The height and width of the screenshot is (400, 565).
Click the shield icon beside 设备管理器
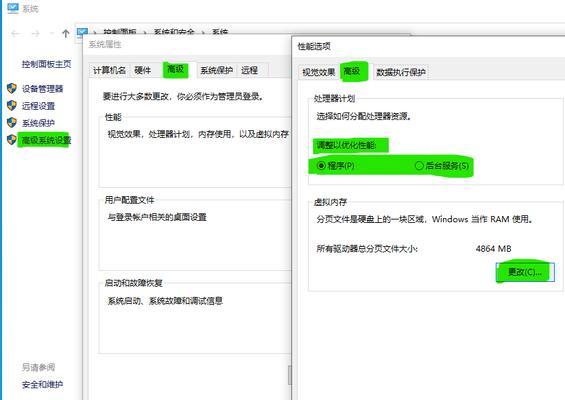click(12, 88)
